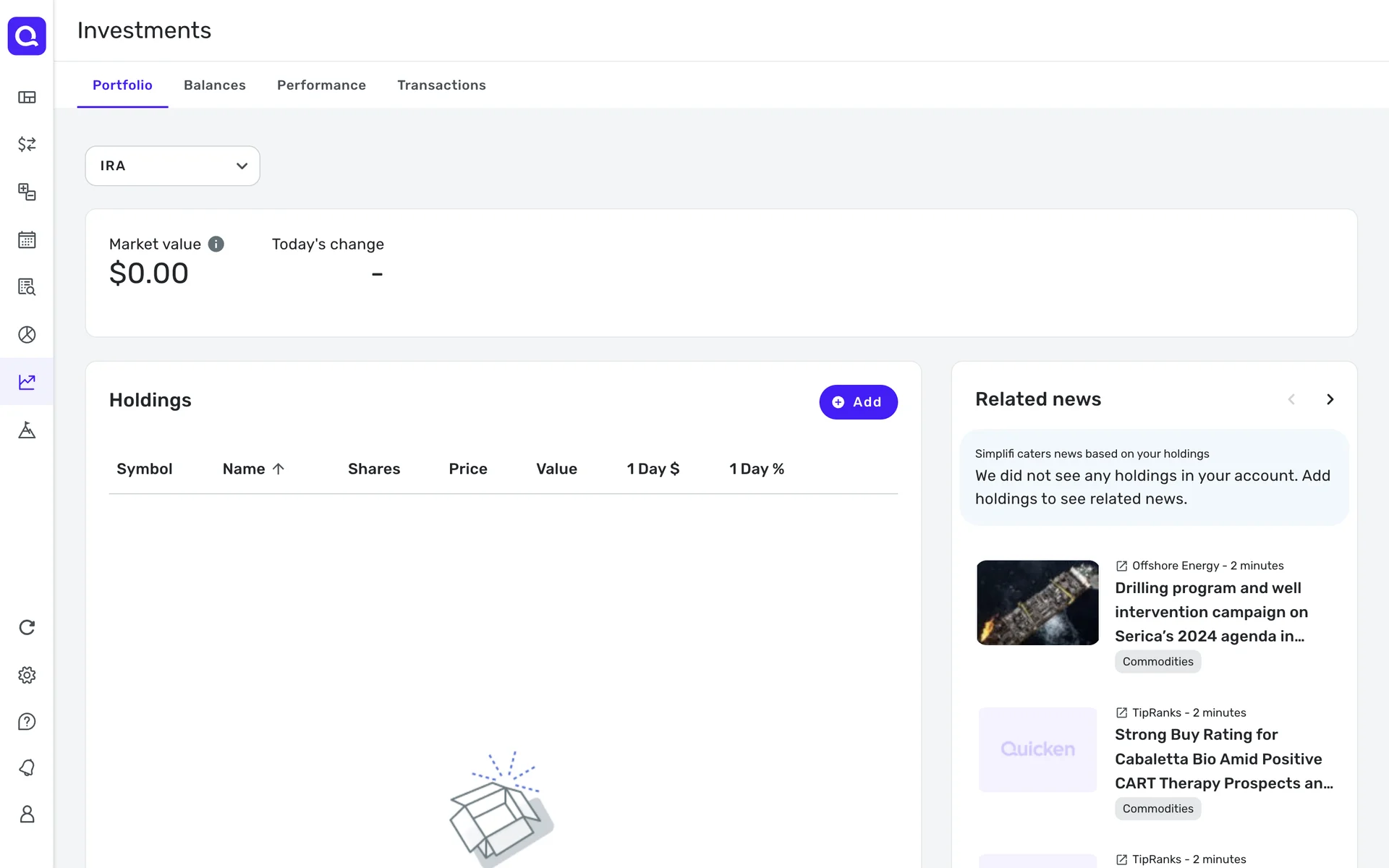Go to next Related news page
Viewport: 1389px width, 868px height.
click(1330, 399)
